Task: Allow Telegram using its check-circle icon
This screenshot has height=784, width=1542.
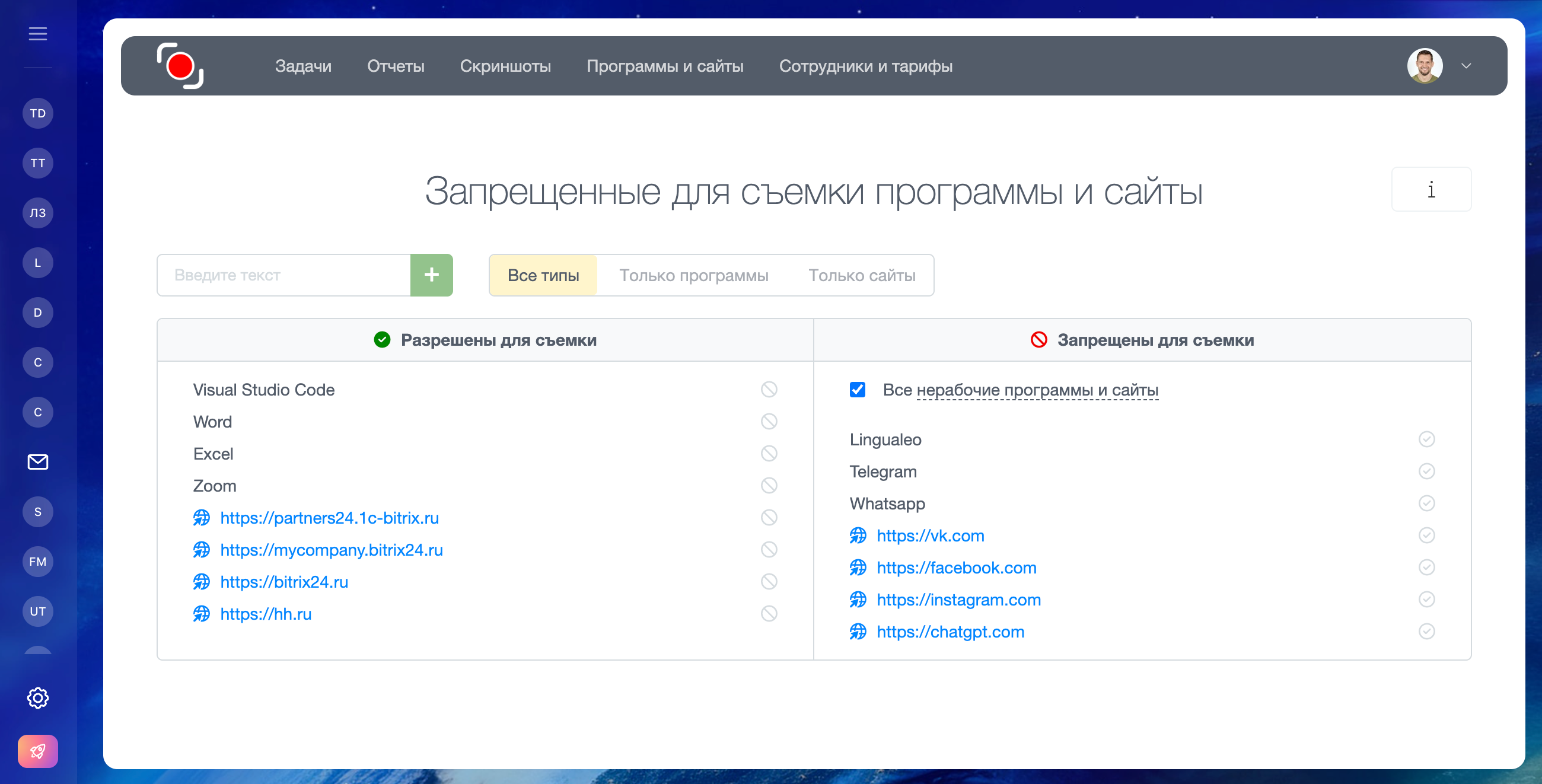Action: point(1426,471)
